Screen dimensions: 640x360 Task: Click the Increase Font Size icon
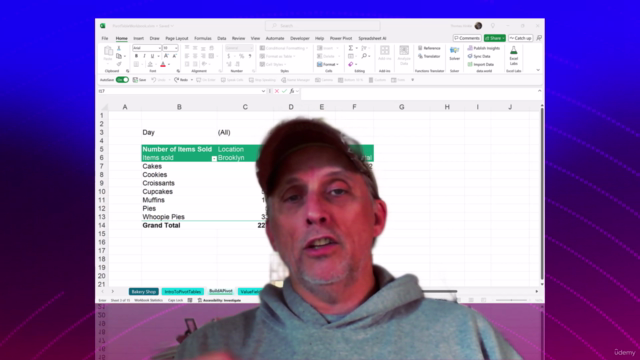[166, 56]
